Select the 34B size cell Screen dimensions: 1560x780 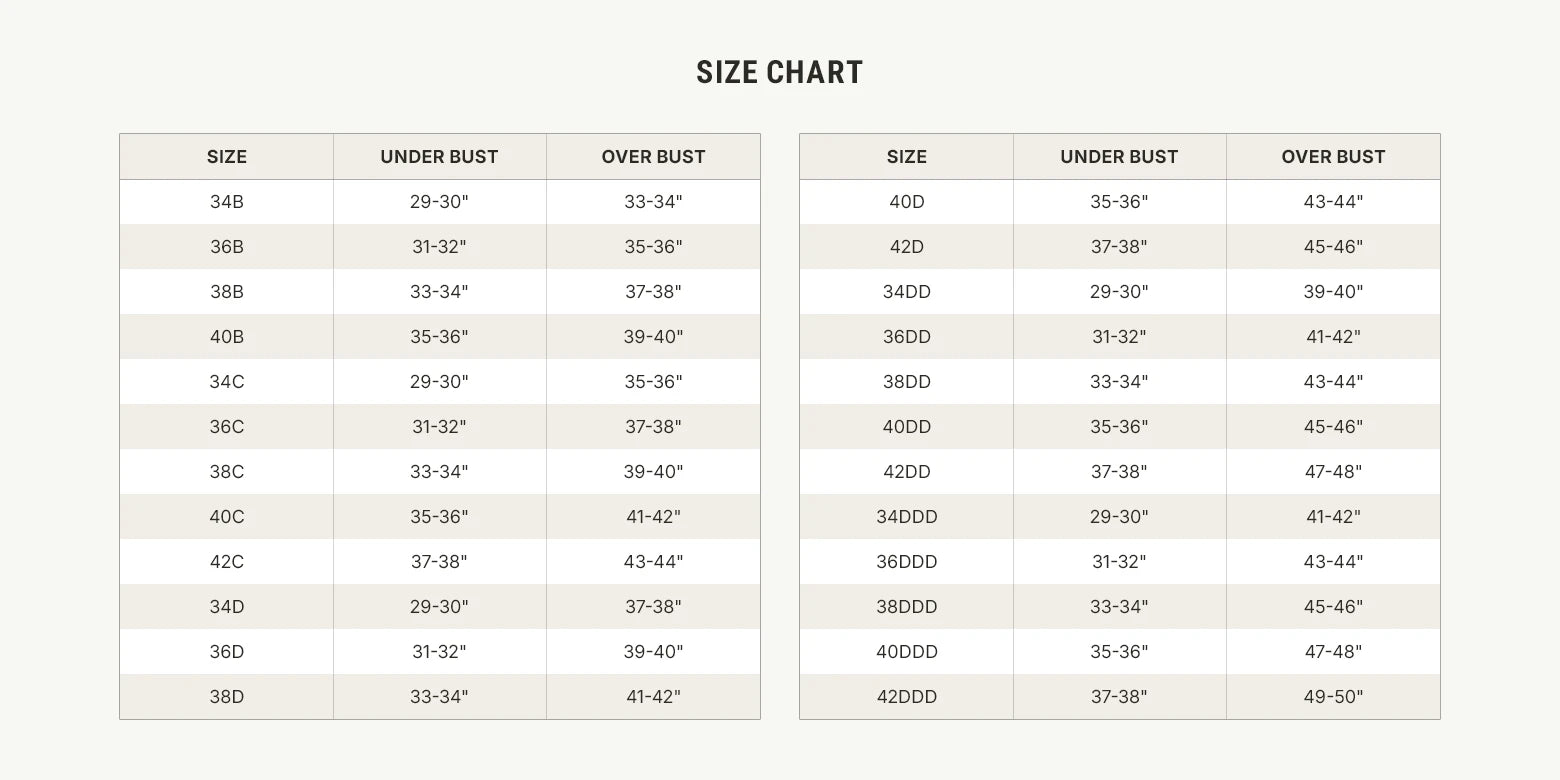point(227,202)
